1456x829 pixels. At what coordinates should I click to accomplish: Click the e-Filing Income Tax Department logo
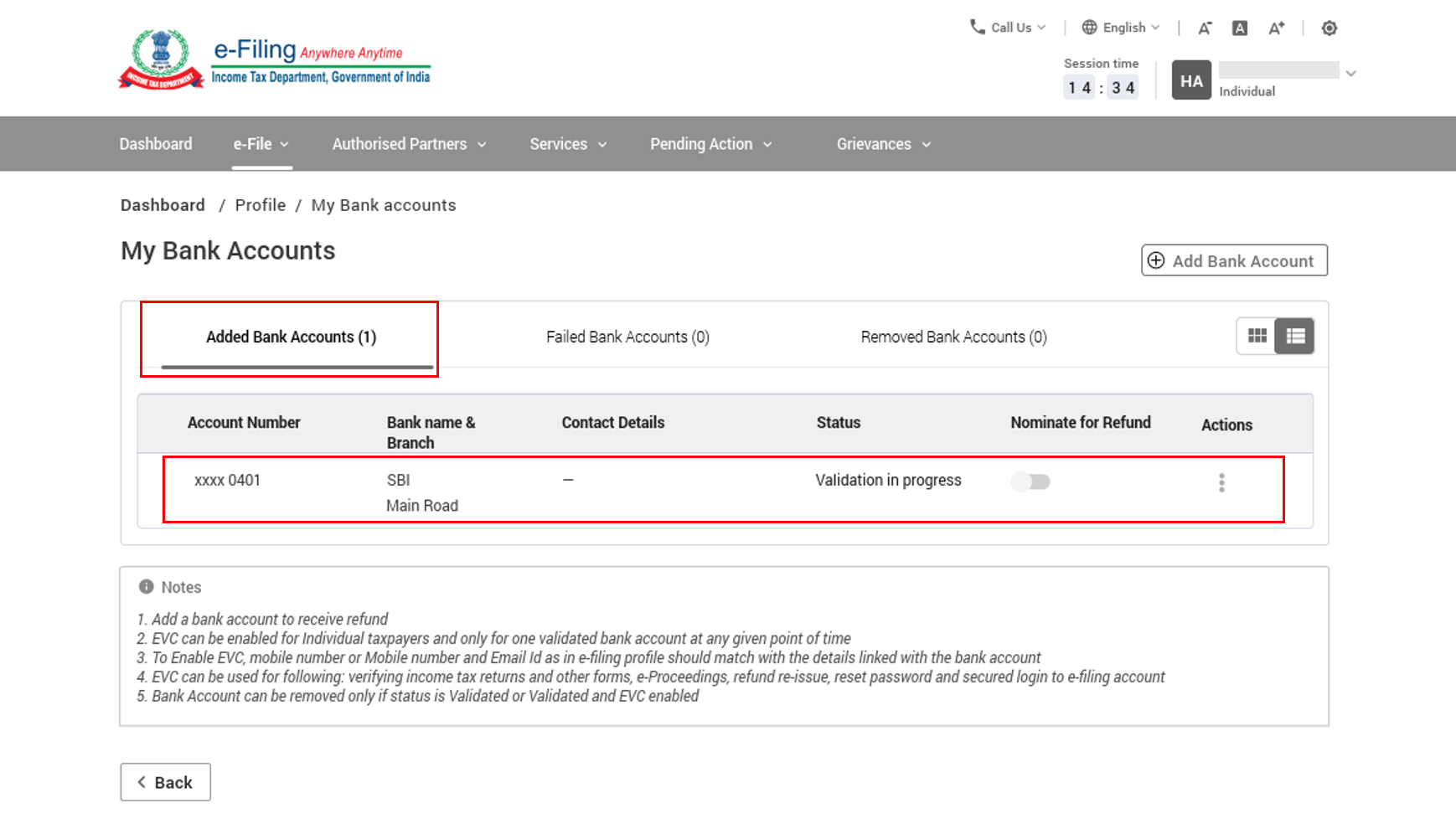pyautogui.click(x=275, y=59)
